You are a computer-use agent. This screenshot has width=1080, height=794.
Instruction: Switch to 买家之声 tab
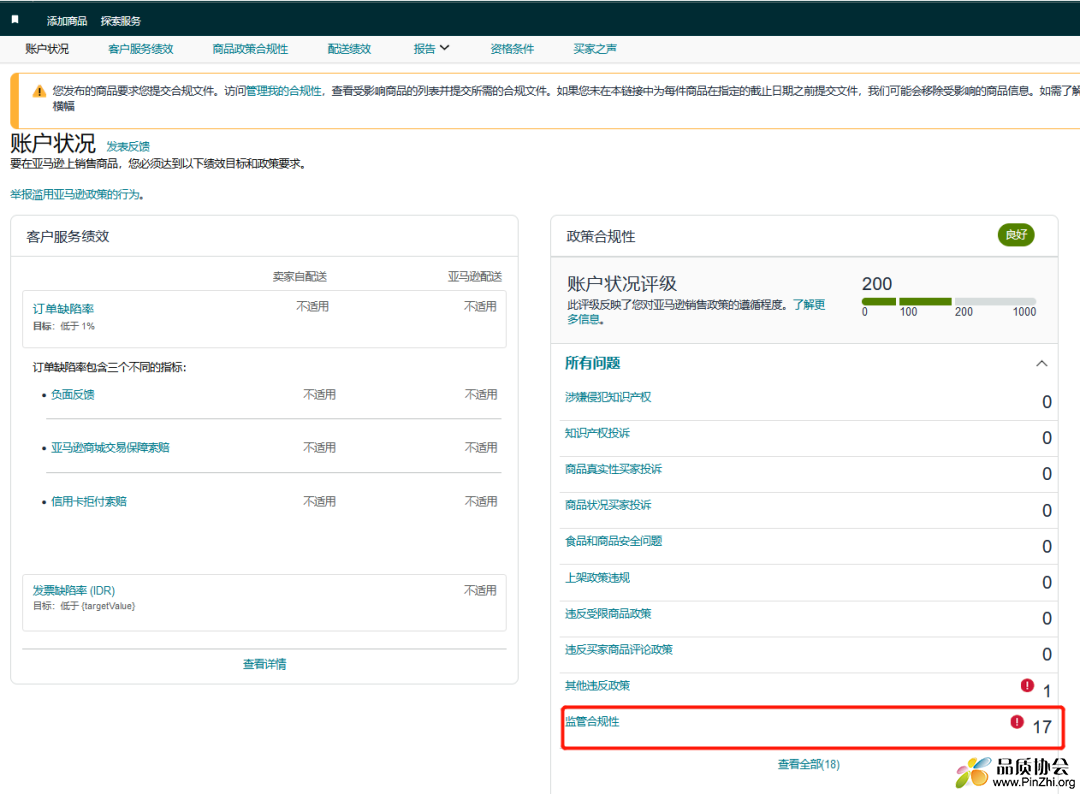(x=595, y=49)
